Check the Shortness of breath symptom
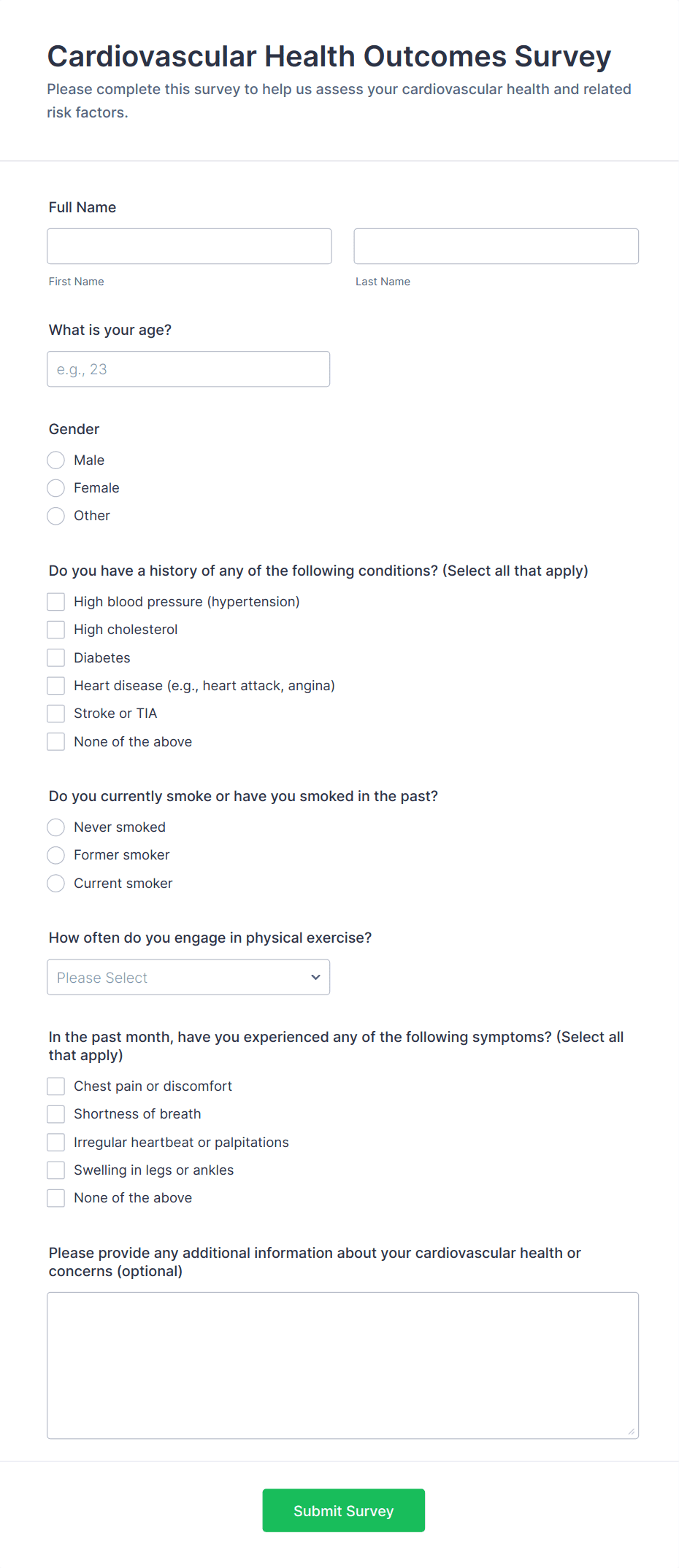The height and width of the screenshot is (1568, 679). coord(55,1113)
